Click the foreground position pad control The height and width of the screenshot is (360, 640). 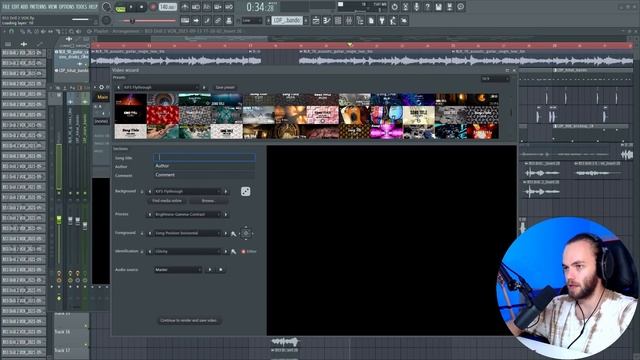246,233
